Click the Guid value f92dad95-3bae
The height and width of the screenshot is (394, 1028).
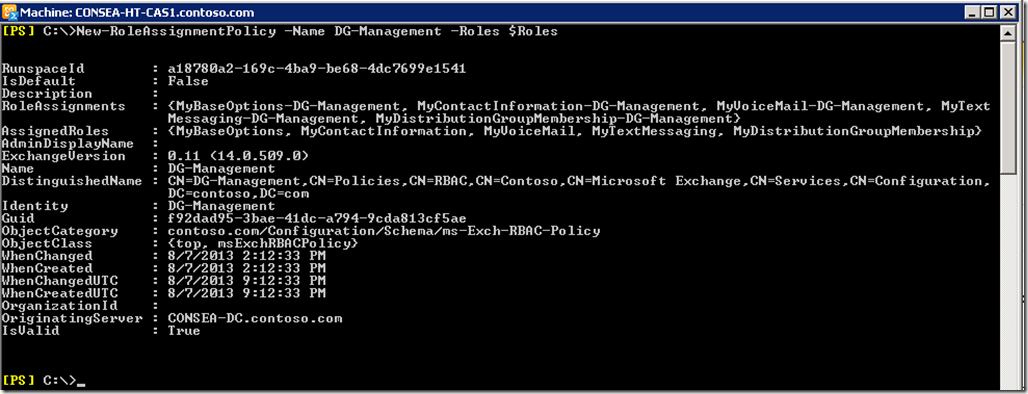pos(317,218)
